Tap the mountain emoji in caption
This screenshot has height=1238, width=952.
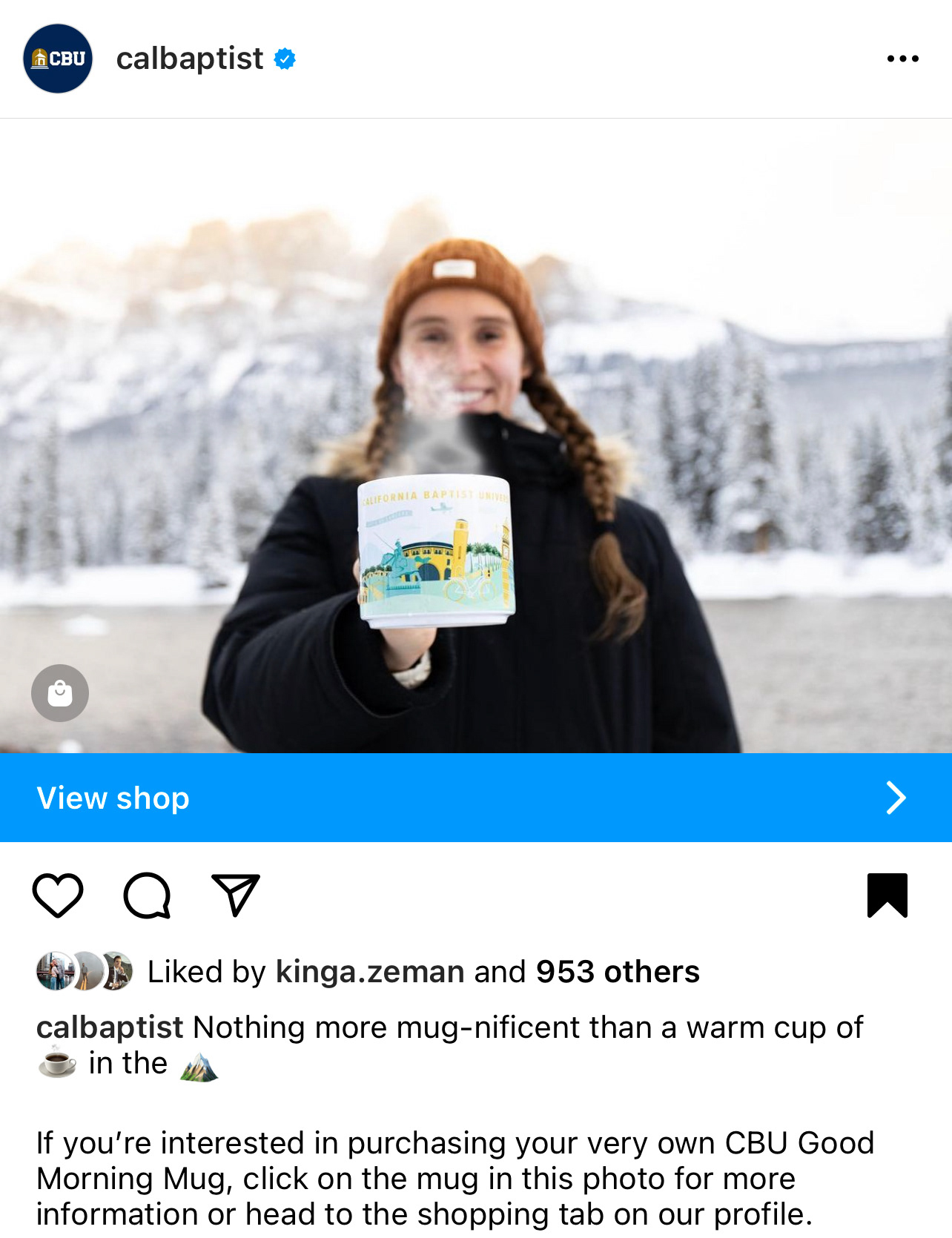pos(199,1065)
